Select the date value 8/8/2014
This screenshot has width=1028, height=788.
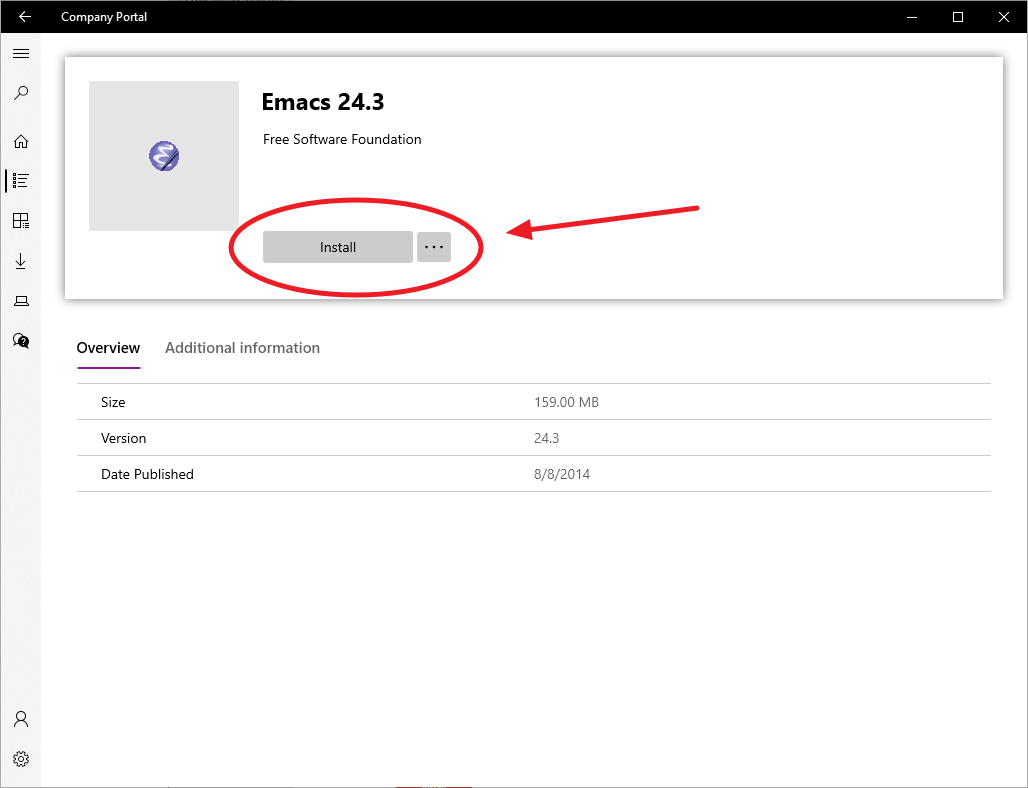(562, 475)
